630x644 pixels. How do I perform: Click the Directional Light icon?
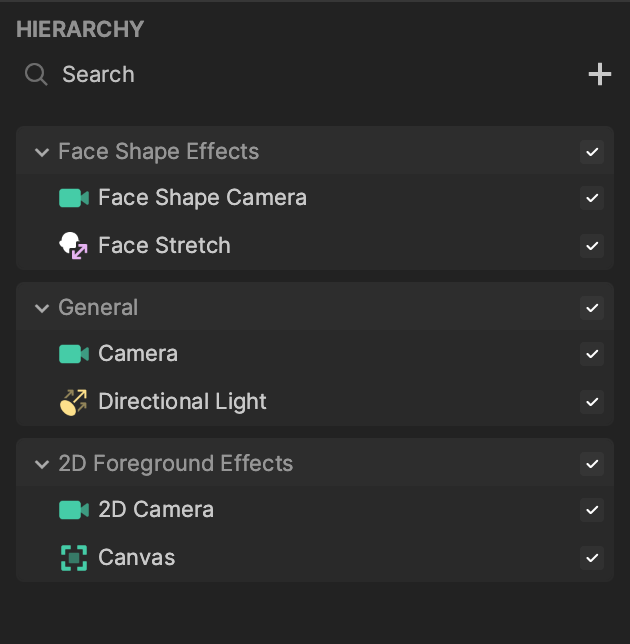[74, 402]
